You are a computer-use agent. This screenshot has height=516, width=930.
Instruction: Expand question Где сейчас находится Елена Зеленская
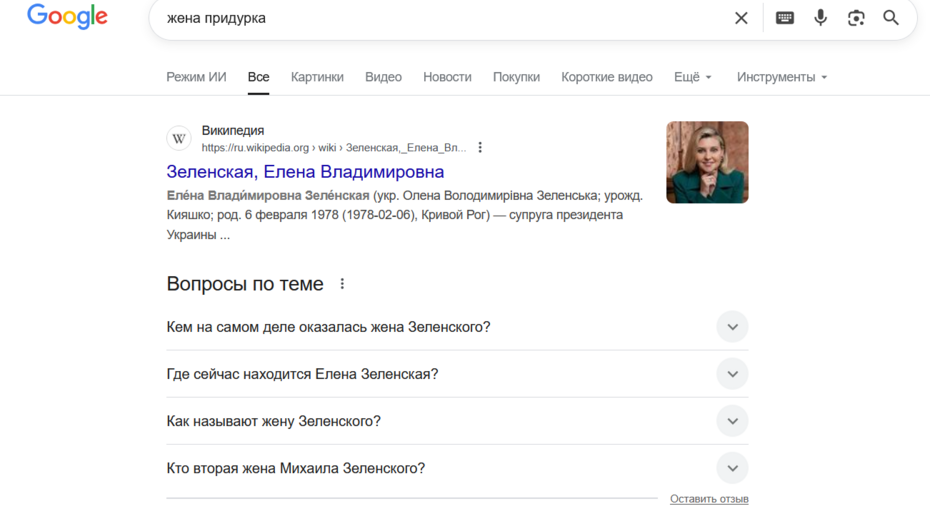(x=732, y=374)
